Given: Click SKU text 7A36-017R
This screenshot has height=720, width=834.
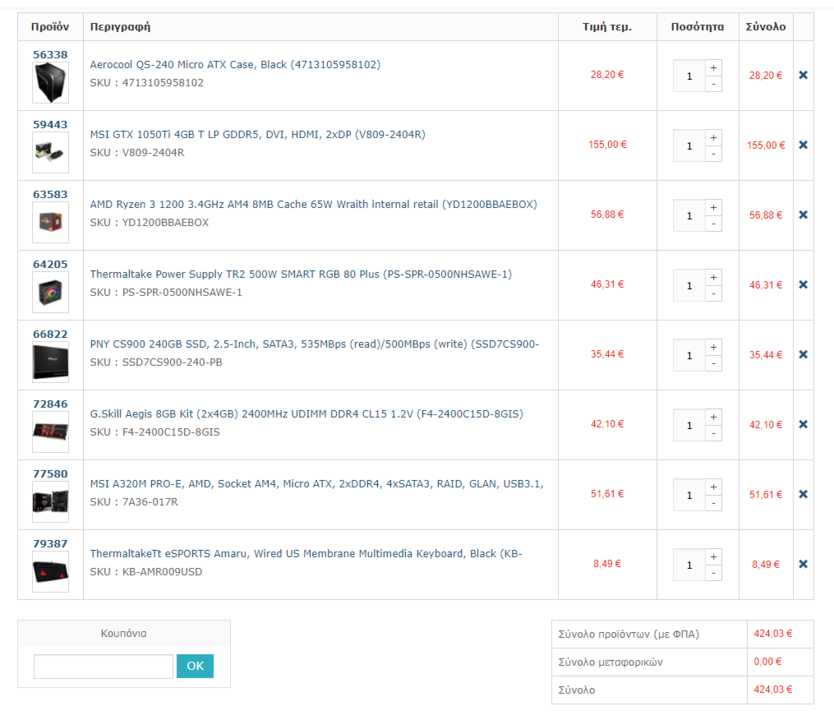Looking at the screenshot, I should click(150, 502).
